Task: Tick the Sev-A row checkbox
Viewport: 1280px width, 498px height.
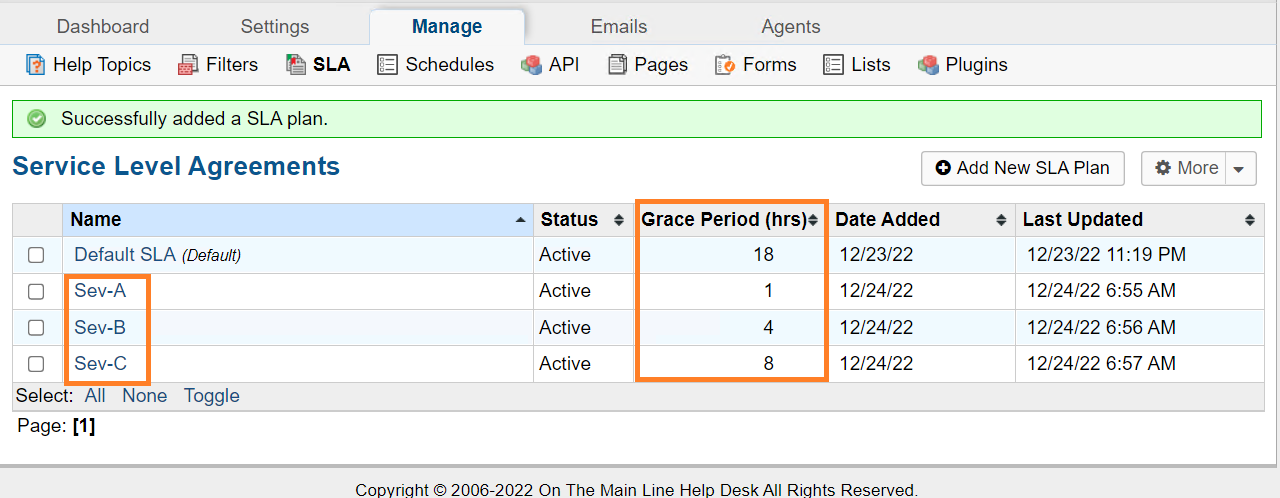Action: pyautogui.click(x=36, y=291)
